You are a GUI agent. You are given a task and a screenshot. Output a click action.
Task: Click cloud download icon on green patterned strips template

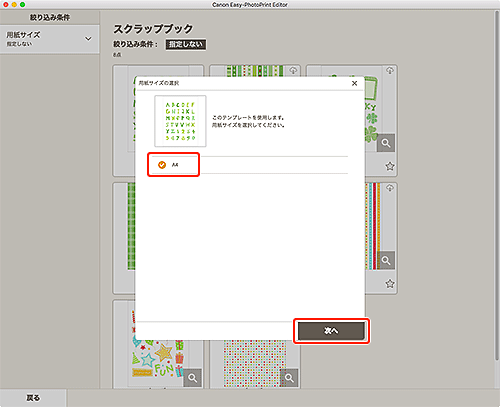click(x=293, y=70)
